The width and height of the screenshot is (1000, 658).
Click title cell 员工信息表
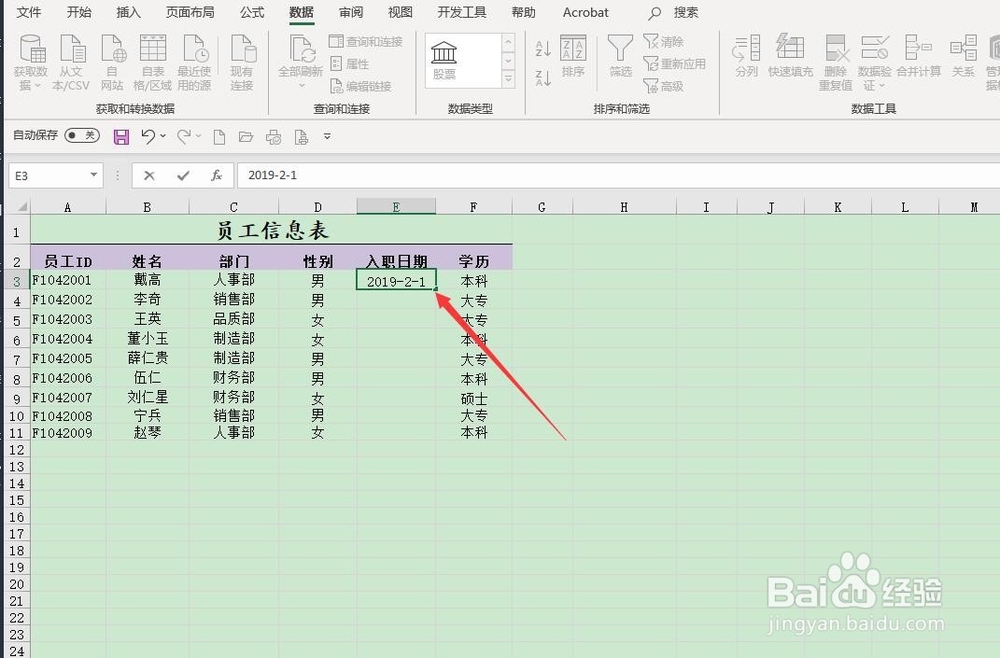(272, 230)
